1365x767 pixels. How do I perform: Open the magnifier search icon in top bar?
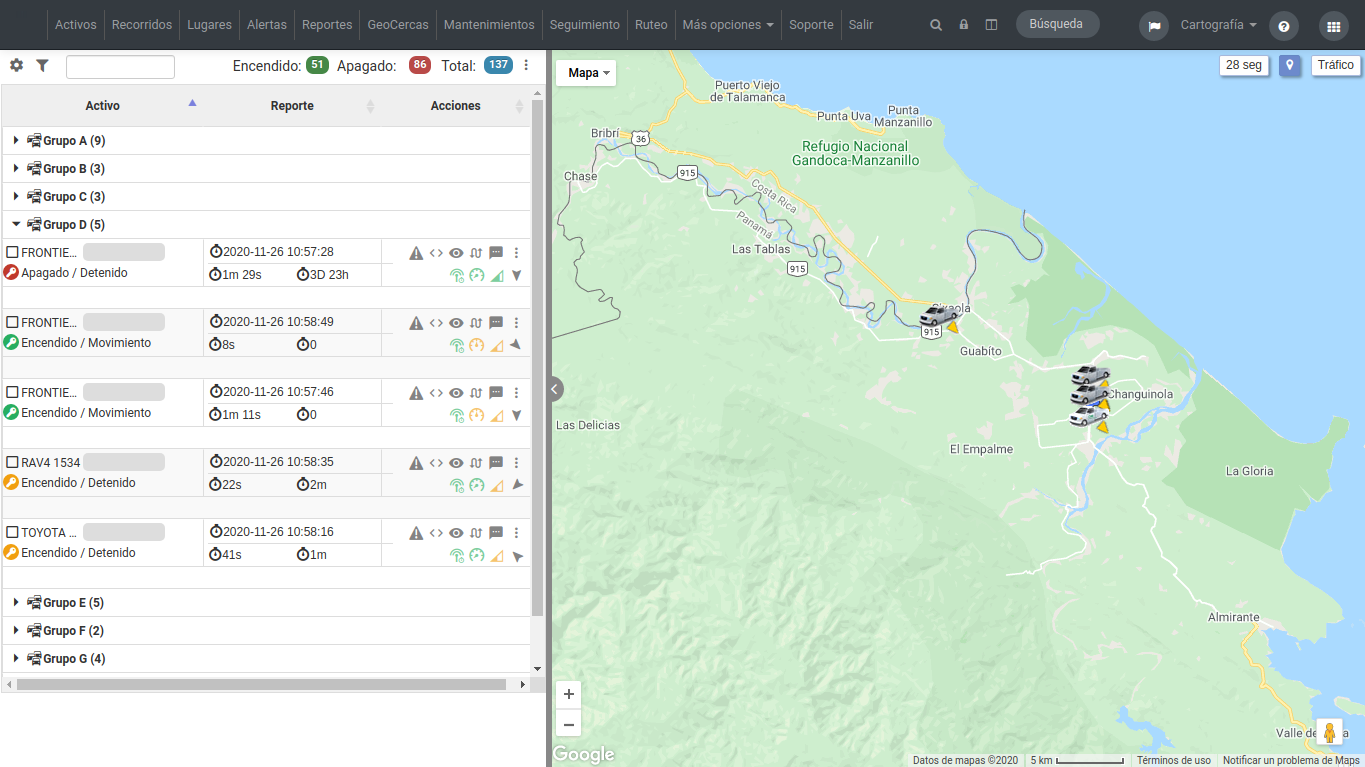click(936, 25)
